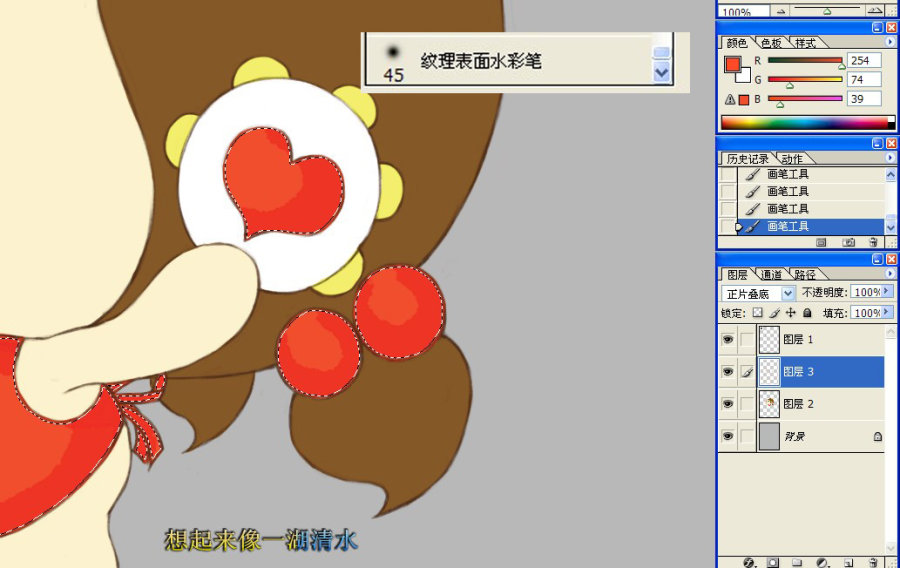Select 图层 1 thumbnail

point(769,340)
